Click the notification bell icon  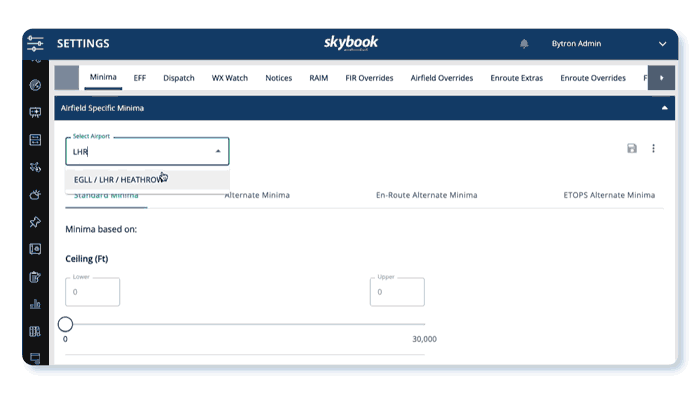click(x=524, y=44)
